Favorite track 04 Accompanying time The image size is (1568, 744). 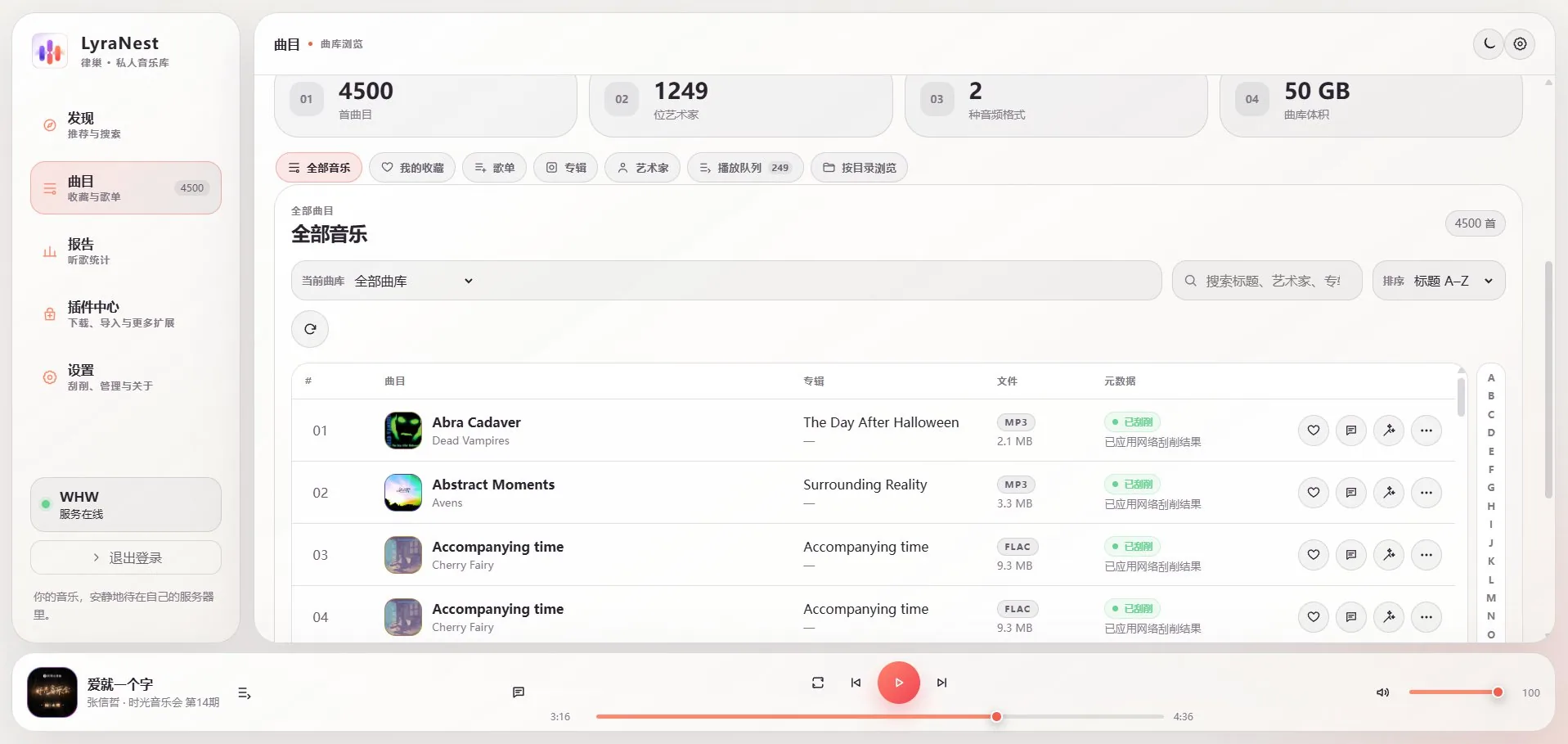tap(1314, 617)
